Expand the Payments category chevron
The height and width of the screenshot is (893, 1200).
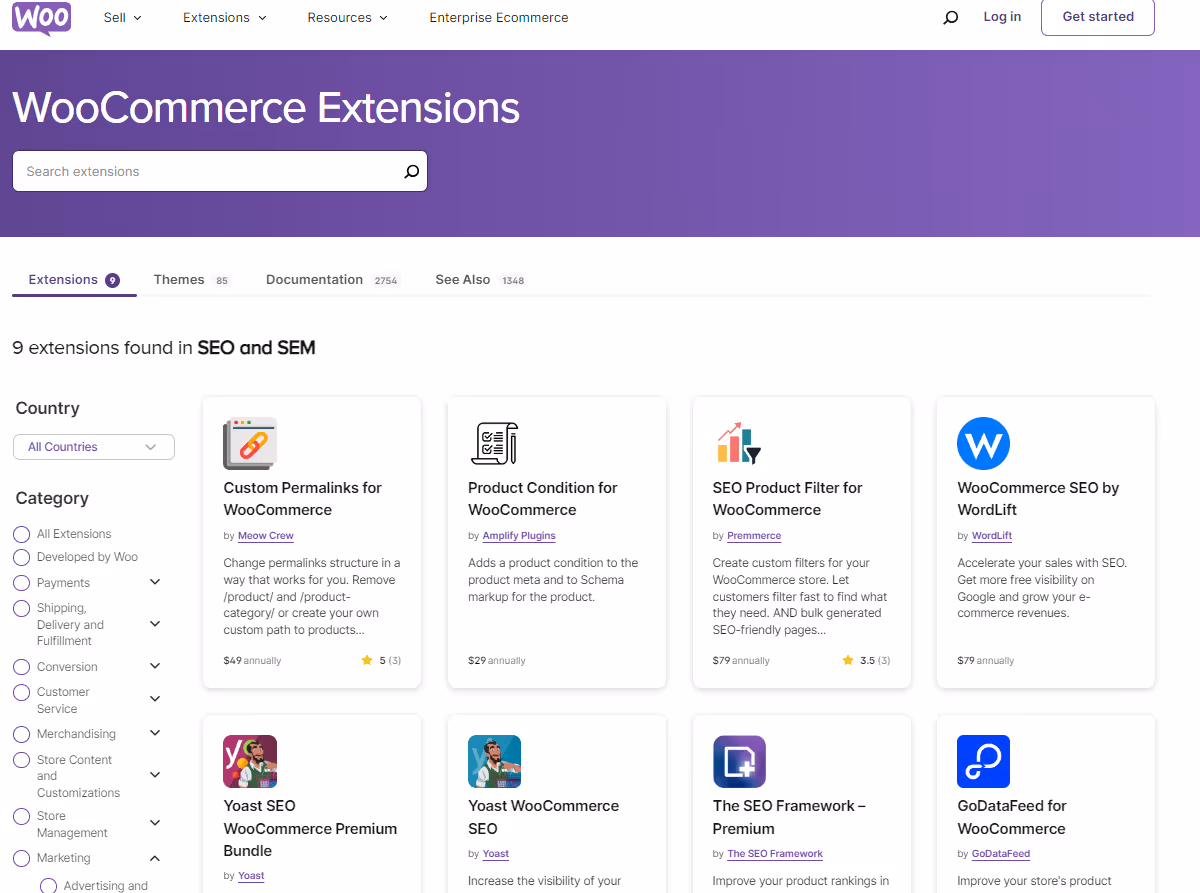coord(155,580)
